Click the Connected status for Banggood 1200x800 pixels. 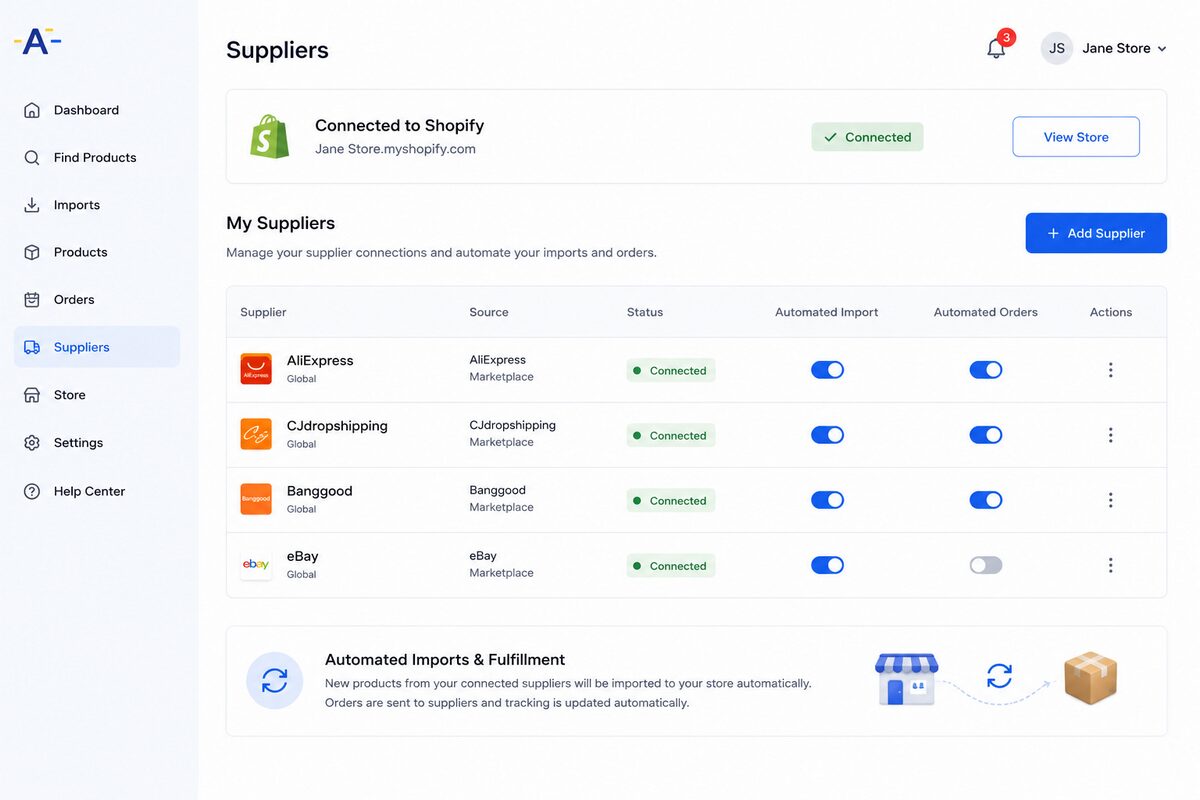coord(671,500)
